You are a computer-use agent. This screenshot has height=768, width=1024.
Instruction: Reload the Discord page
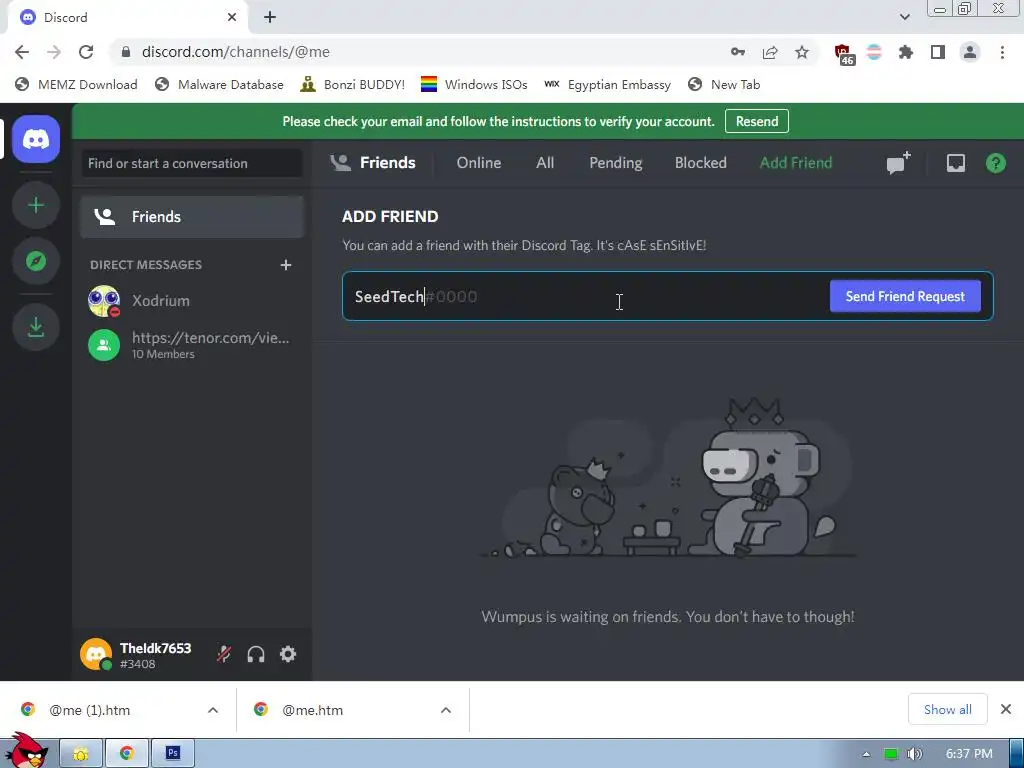(86, 52)
